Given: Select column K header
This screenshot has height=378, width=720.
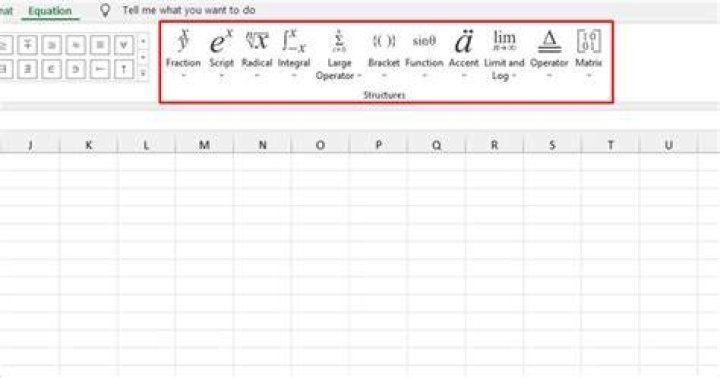Looking at the screenshot, I should point(89,145).
